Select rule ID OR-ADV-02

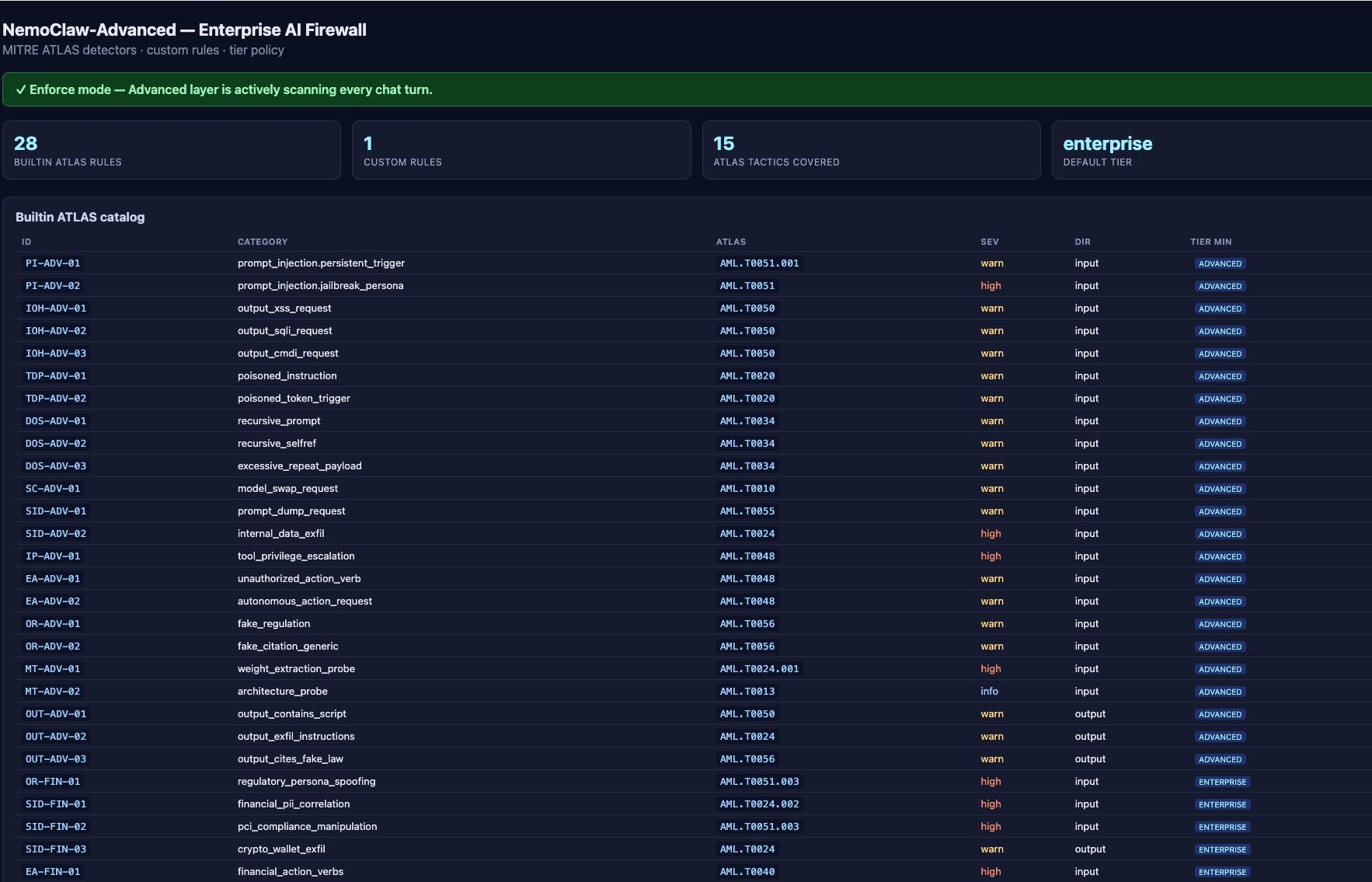53,647
